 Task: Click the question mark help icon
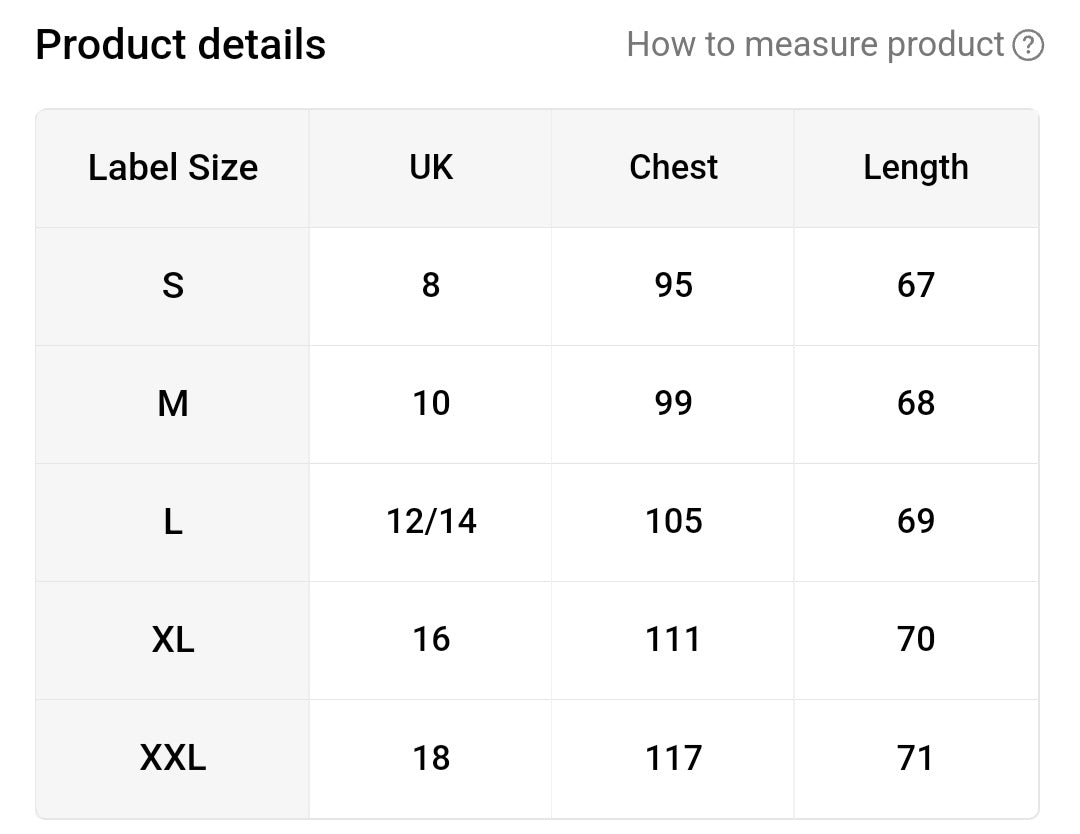pos(1028,45)
